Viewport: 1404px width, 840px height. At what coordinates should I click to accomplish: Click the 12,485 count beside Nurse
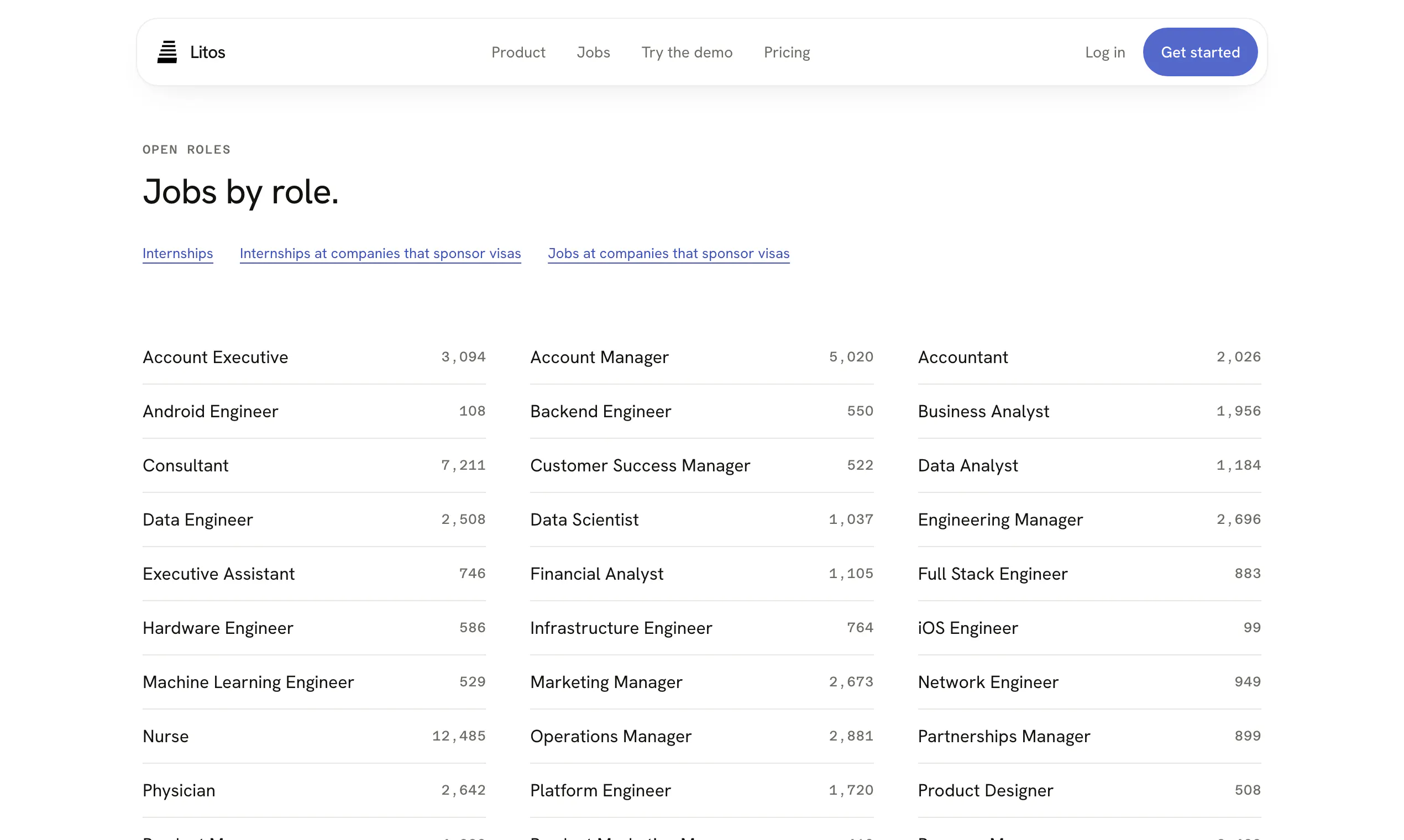[459, 736]
